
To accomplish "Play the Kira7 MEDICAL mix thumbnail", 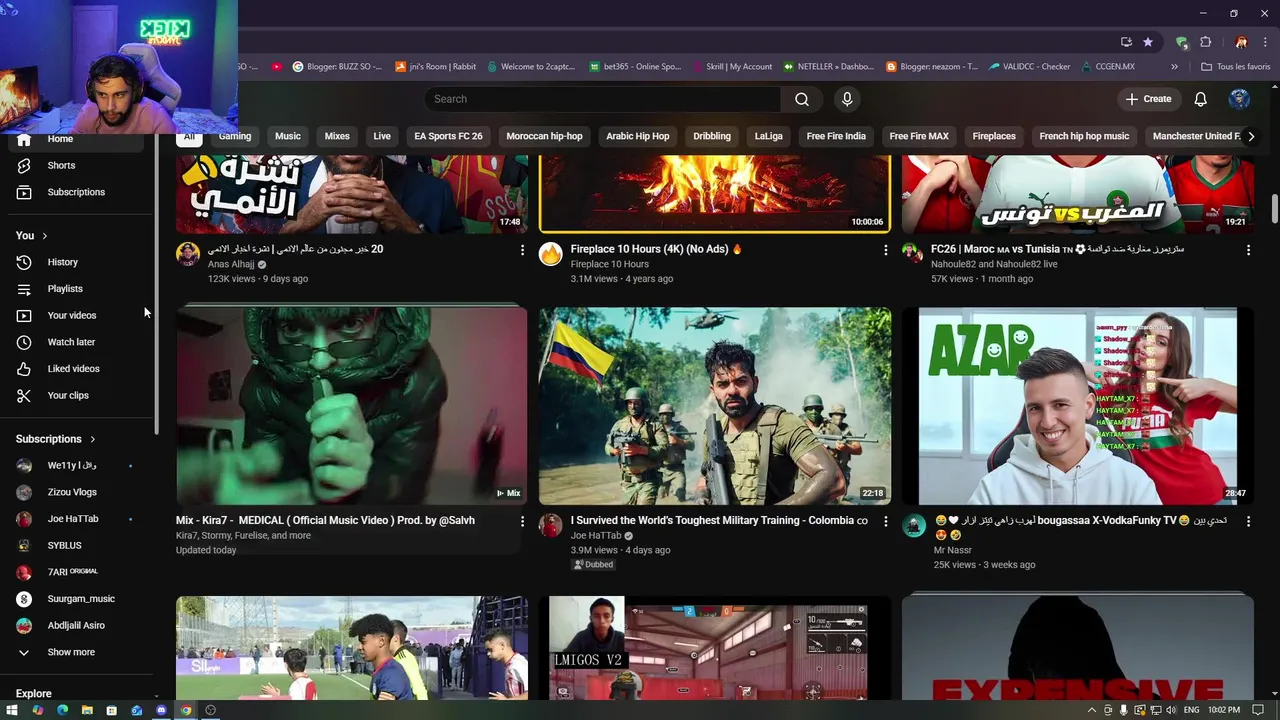I will click(352, 406).
